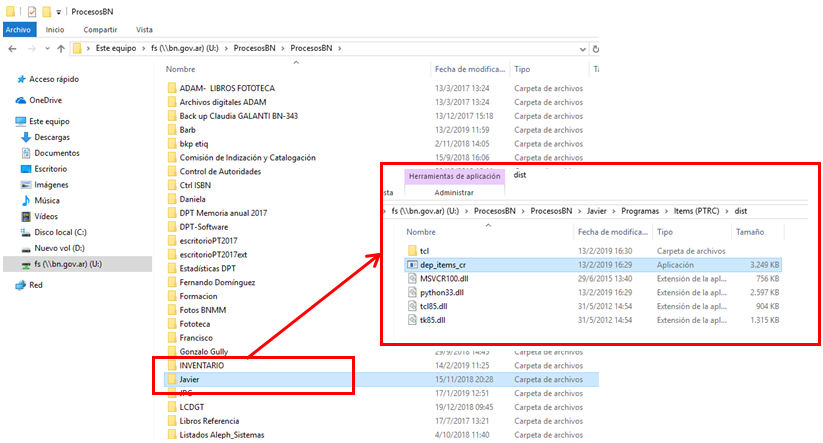Click 'Este equipo' in the address bar
The image size is (823, 443).
point(115,48)
